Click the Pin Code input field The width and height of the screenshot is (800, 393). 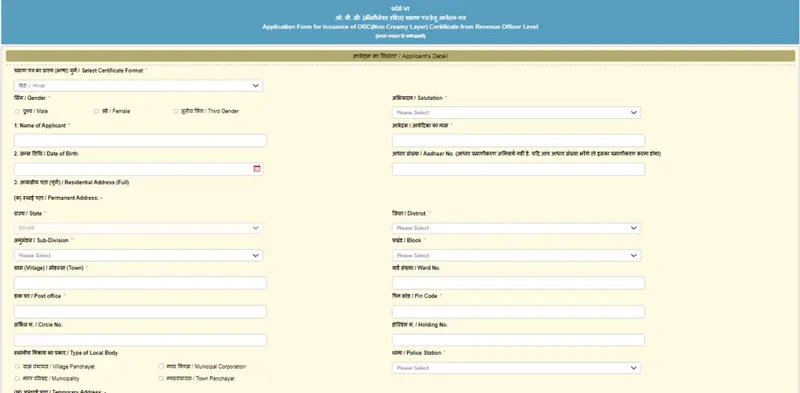click(518, 312)
